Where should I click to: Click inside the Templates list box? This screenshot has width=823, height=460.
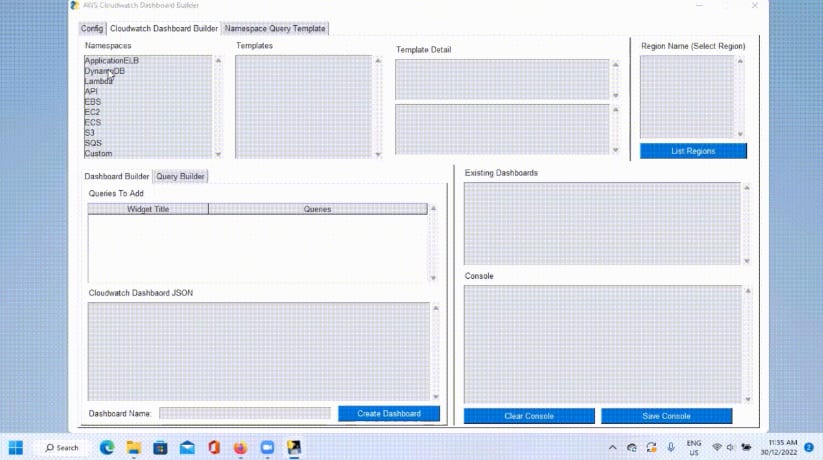coord(303,107)
